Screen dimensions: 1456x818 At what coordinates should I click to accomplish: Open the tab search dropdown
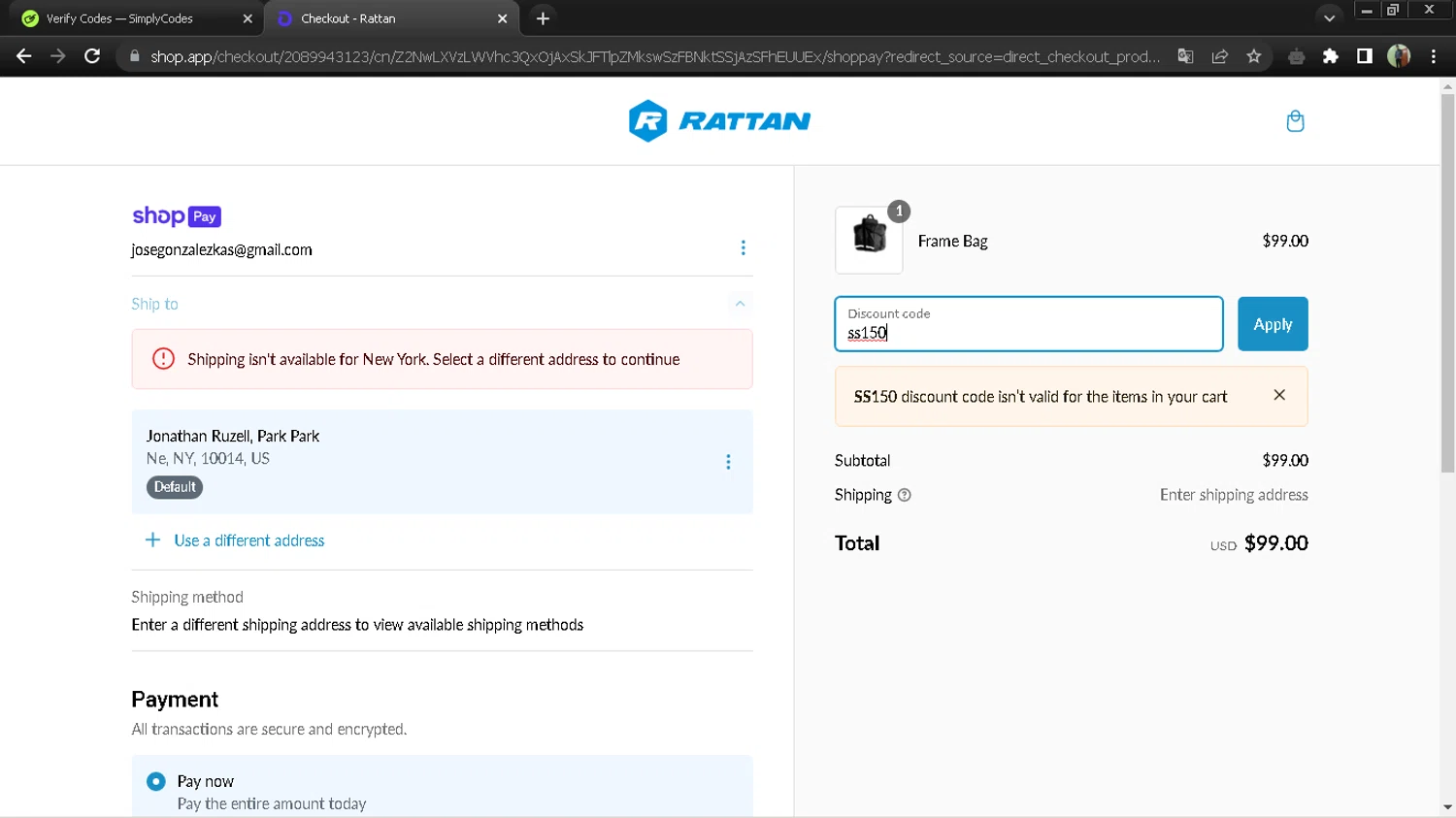click(1329, 18)
